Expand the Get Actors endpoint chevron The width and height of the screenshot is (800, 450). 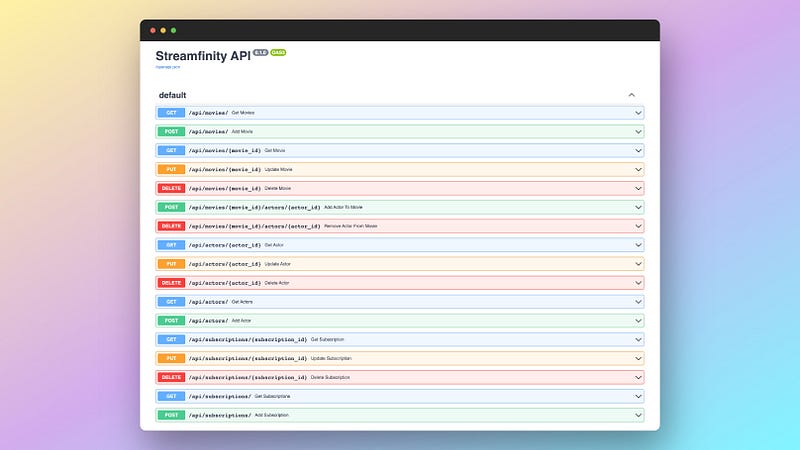638,302
